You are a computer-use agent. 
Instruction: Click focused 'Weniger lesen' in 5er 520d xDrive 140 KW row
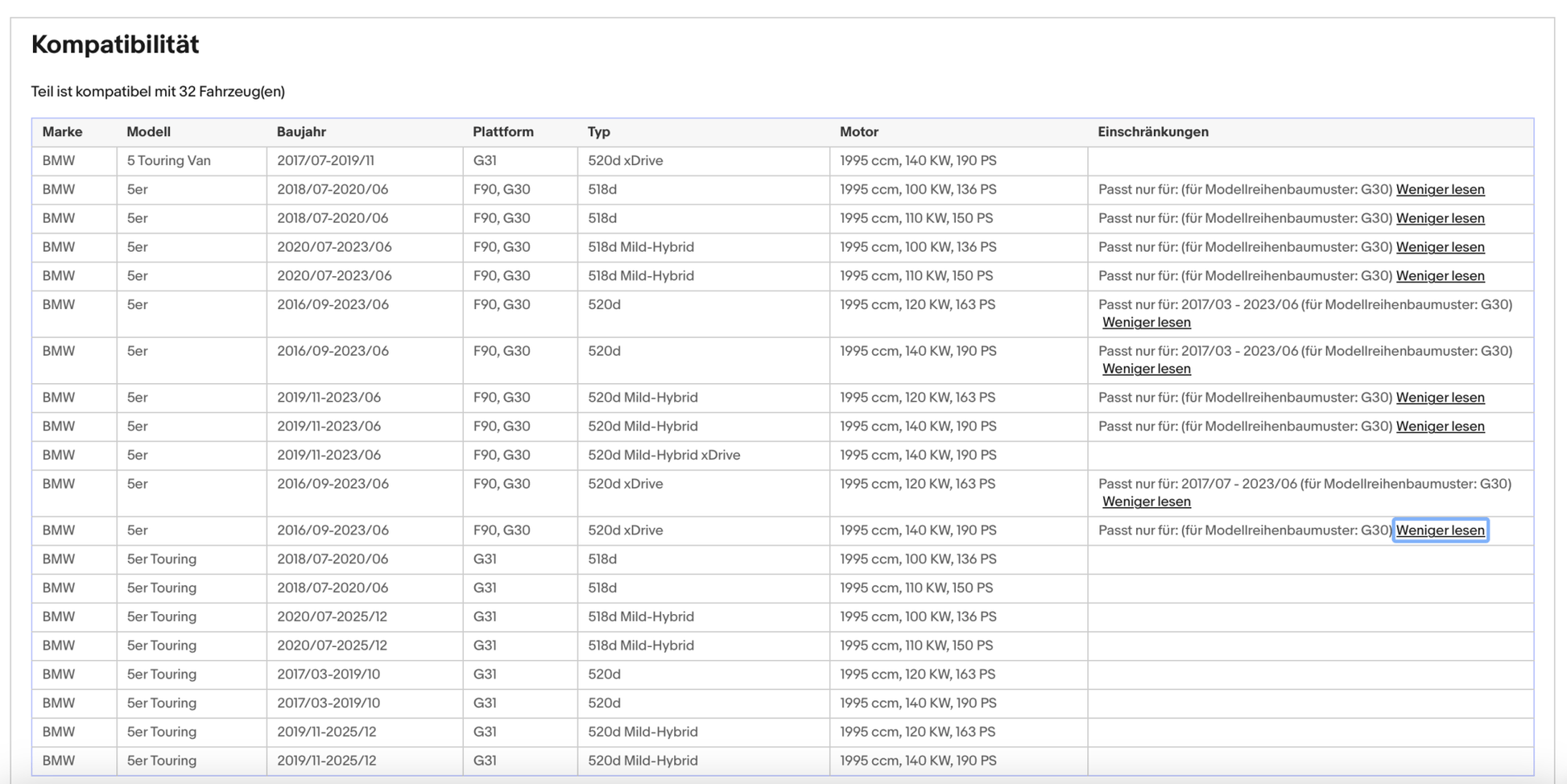(x=1440, y=530)
